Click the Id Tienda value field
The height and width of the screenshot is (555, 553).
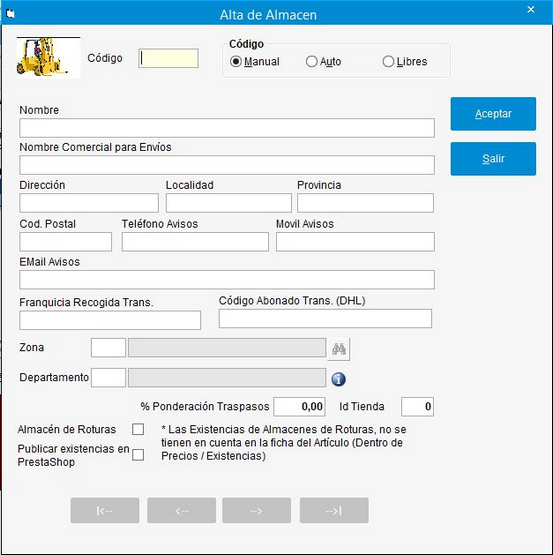tap(417, 406)
